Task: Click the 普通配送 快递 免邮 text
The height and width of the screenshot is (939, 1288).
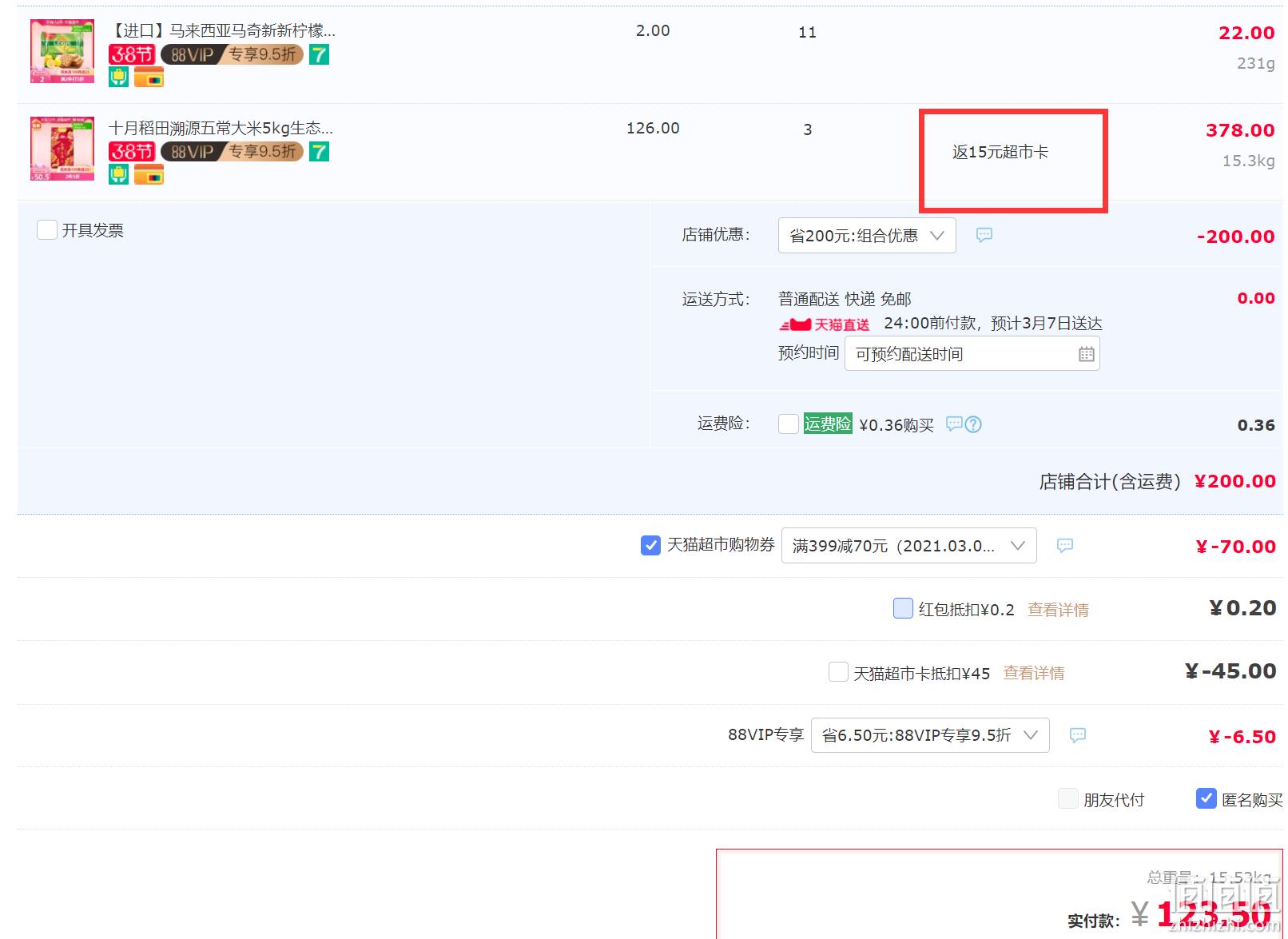Action: point(845,299)
